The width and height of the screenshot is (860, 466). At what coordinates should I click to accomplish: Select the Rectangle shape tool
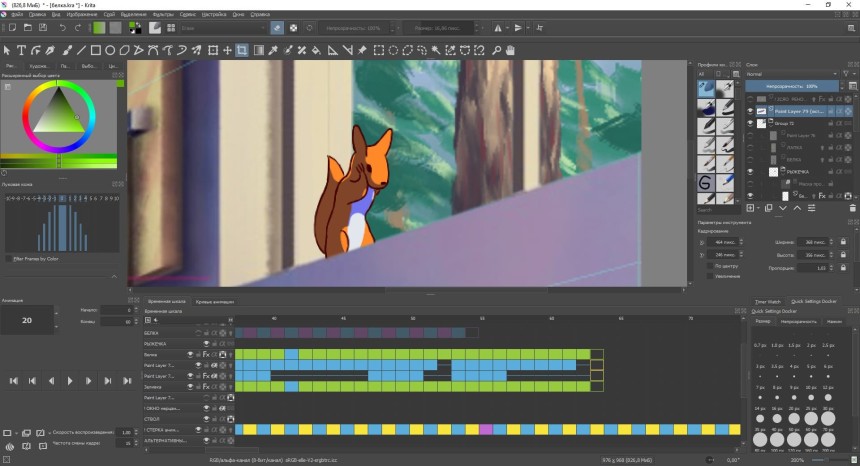click(96, 50)
